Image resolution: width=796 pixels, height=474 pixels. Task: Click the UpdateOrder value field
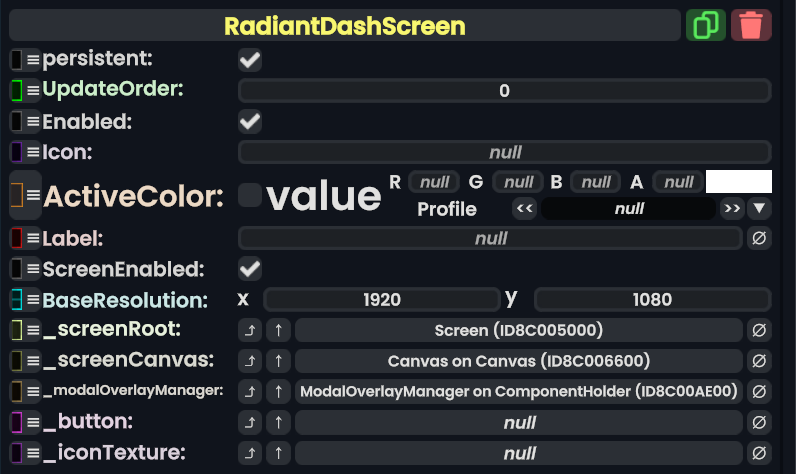[505, 91]
